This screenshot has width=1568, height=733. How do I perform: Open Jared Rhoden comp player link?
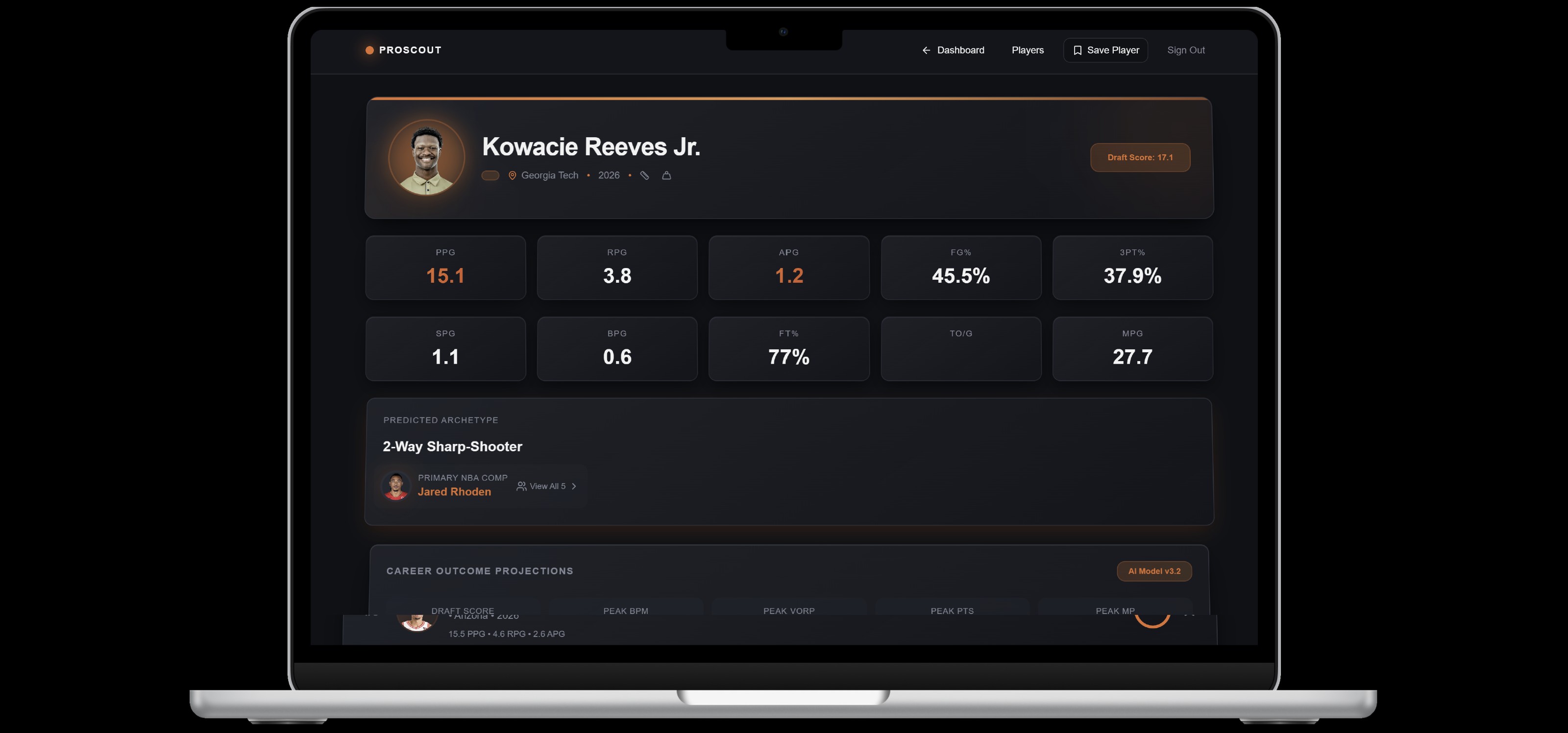click(454, 492)
